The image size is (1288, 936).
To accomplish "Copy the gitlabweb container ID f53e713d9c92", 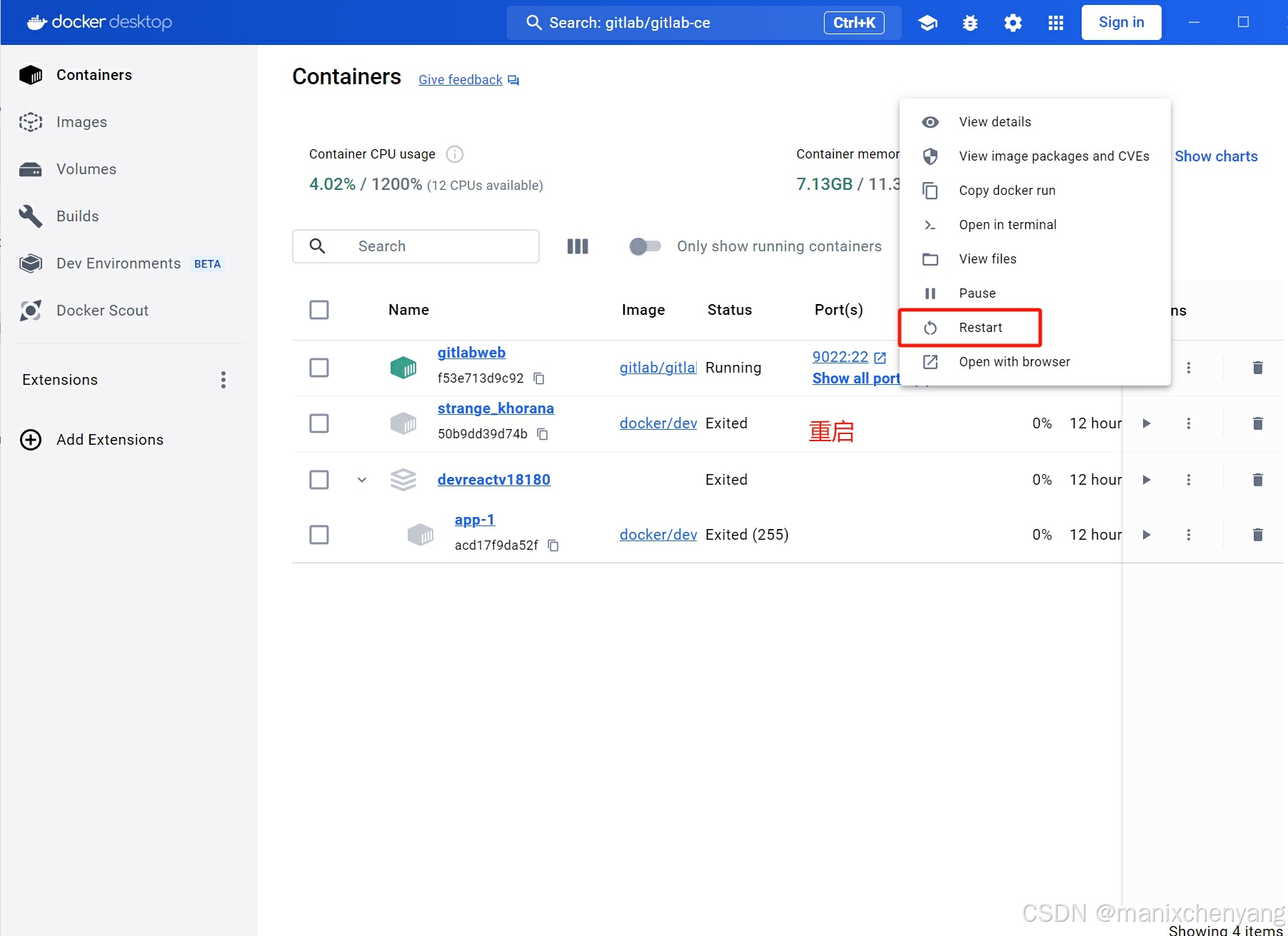I will coord(539,378).
